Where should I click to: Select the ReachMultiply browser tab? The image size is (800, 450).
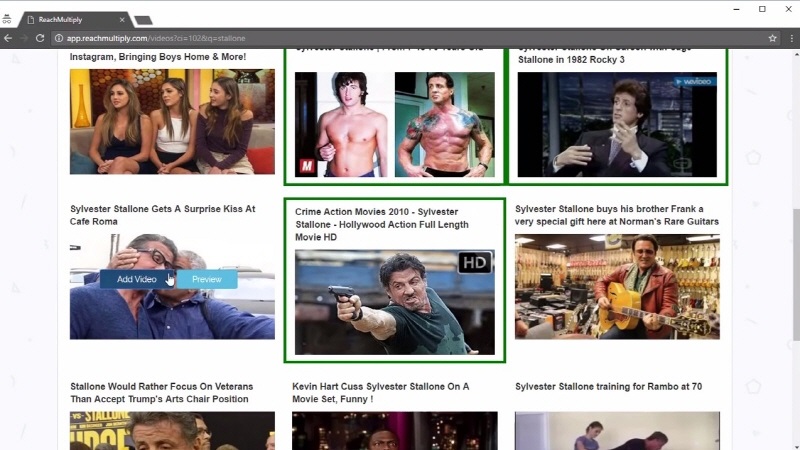tap(74, 20)
